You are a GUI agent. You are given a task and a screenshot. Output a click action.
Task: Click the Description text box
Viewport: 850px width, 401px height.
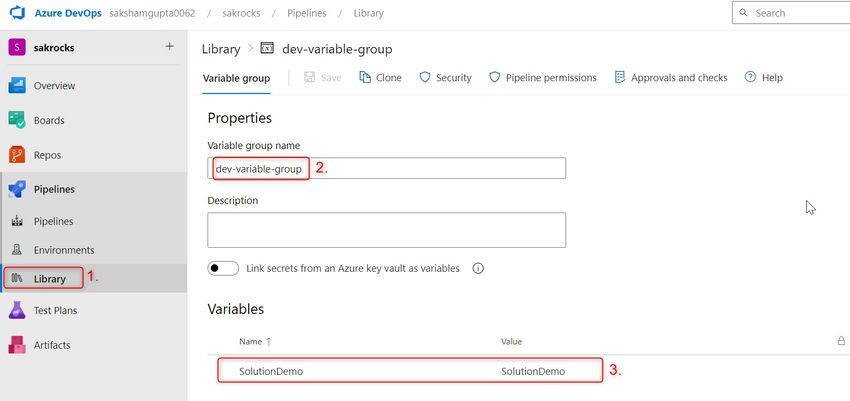click(386, 229)
